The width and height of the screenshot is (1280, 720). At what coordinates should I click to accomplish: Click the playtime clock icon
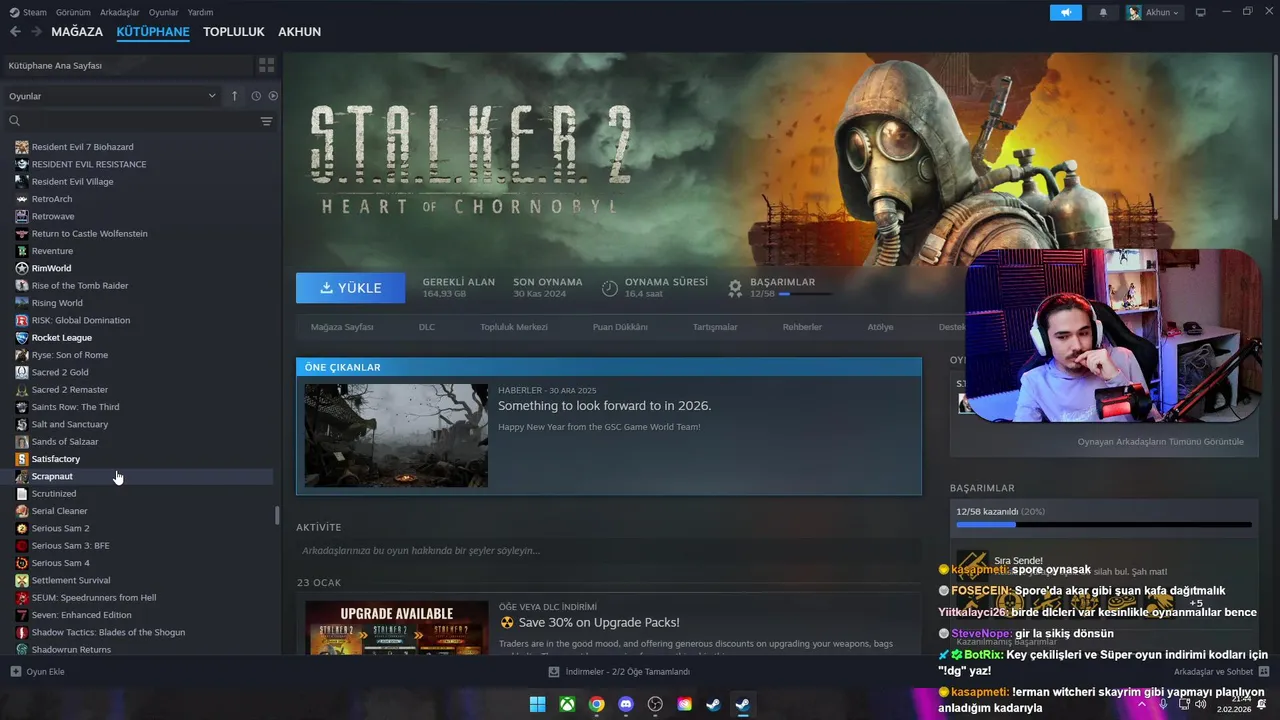pos(609,288)
